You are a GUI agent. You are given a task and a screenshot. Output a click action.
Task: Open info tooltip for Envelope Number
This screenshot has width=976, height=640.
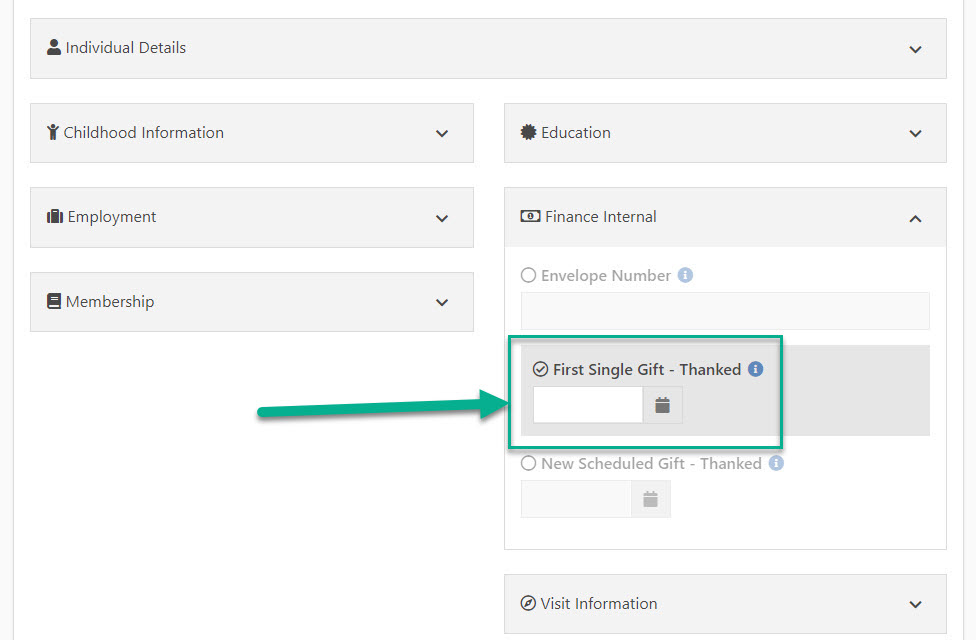point(685,275)
